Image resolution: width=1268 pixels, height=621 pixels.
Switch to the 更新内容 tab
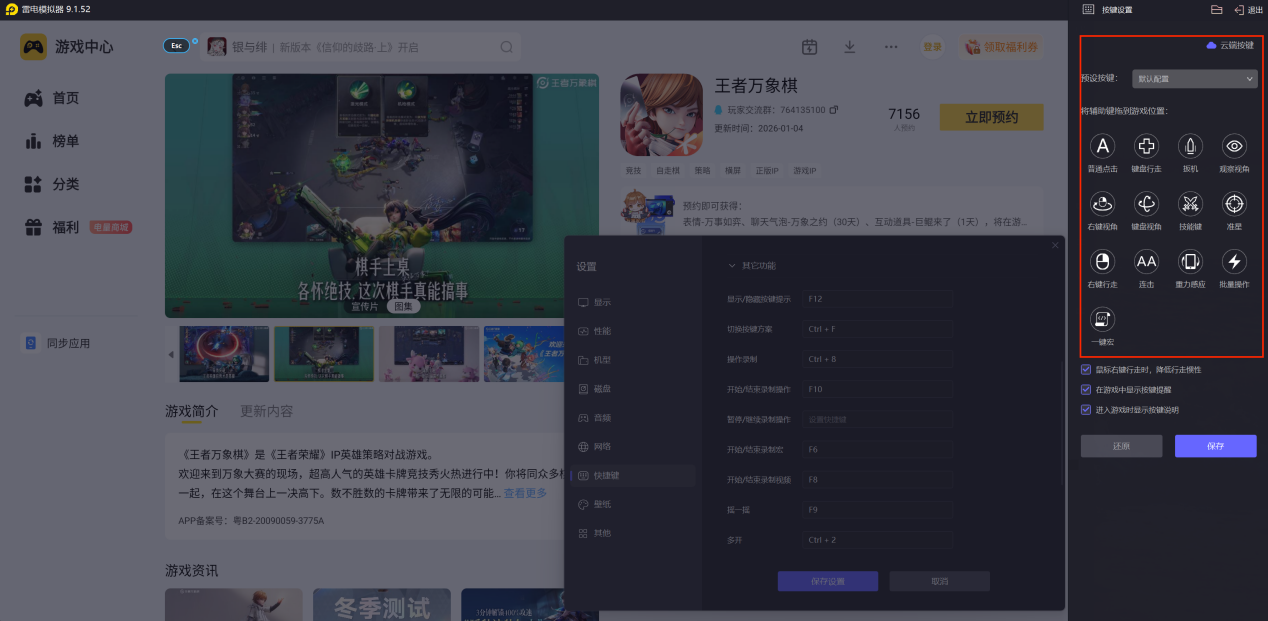click(x=267, y=411)
